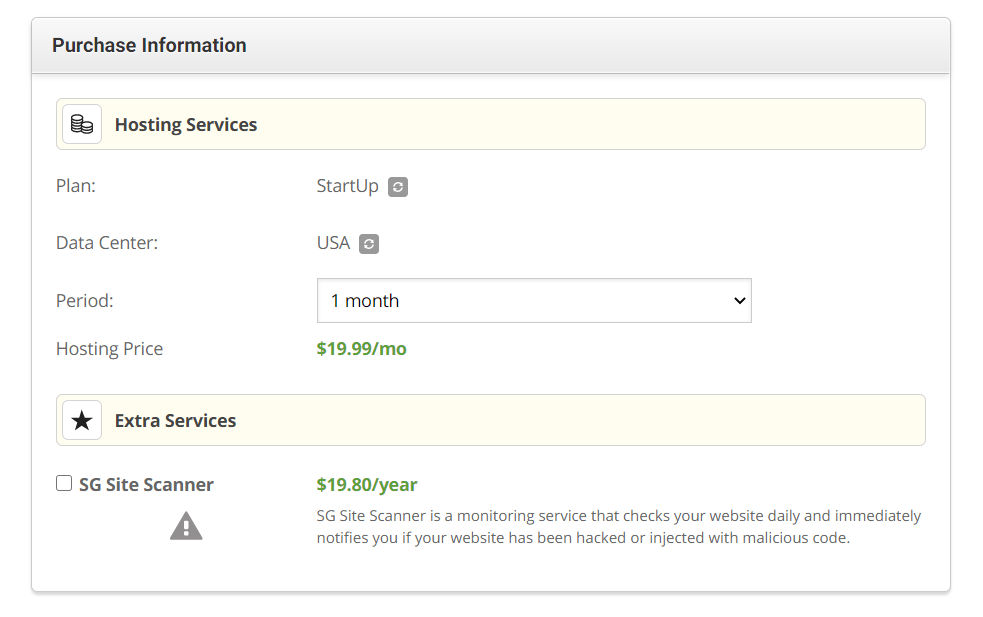Click the $19.80/year scanner price
This screenshot has width=983, height=617.
coord(367,485)
